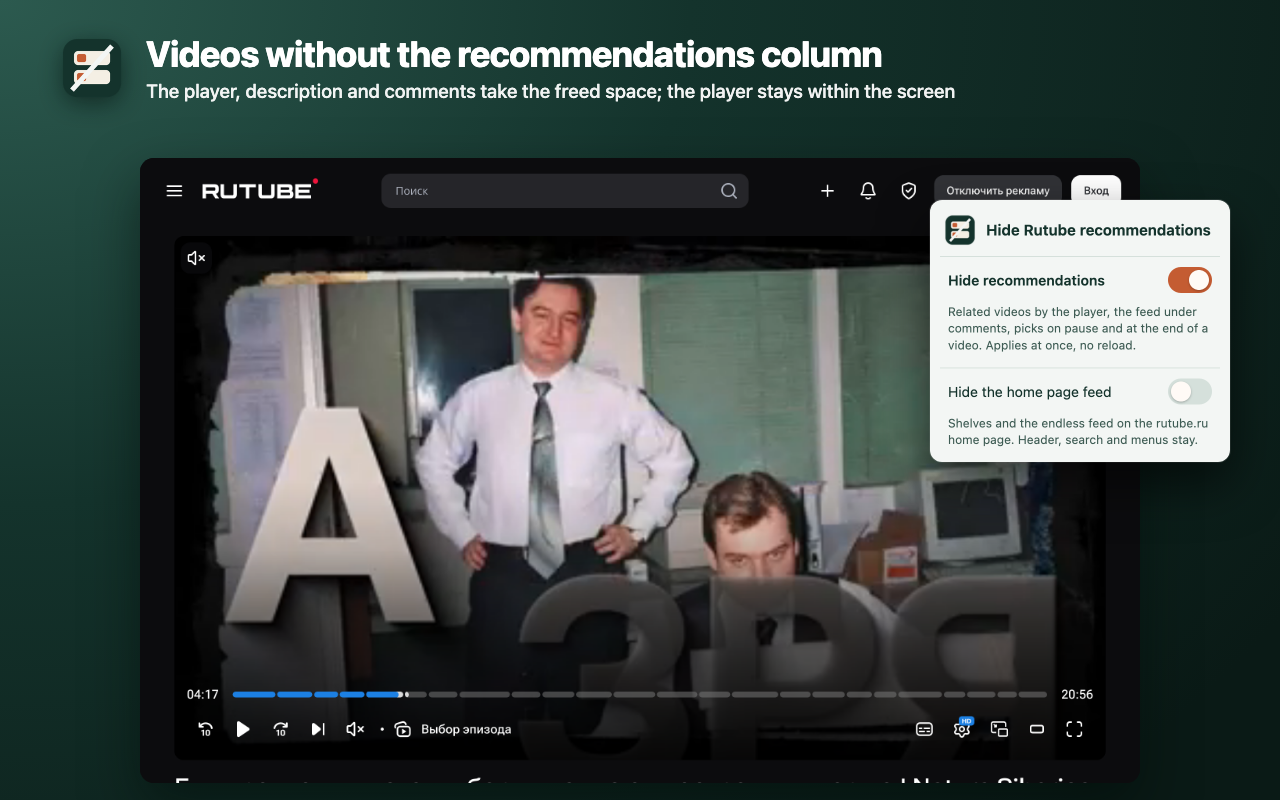Image resolution: width=1280 pixels, height=800 pixels.
Task: Enable picture-in-picture mode
Action: 999,729
